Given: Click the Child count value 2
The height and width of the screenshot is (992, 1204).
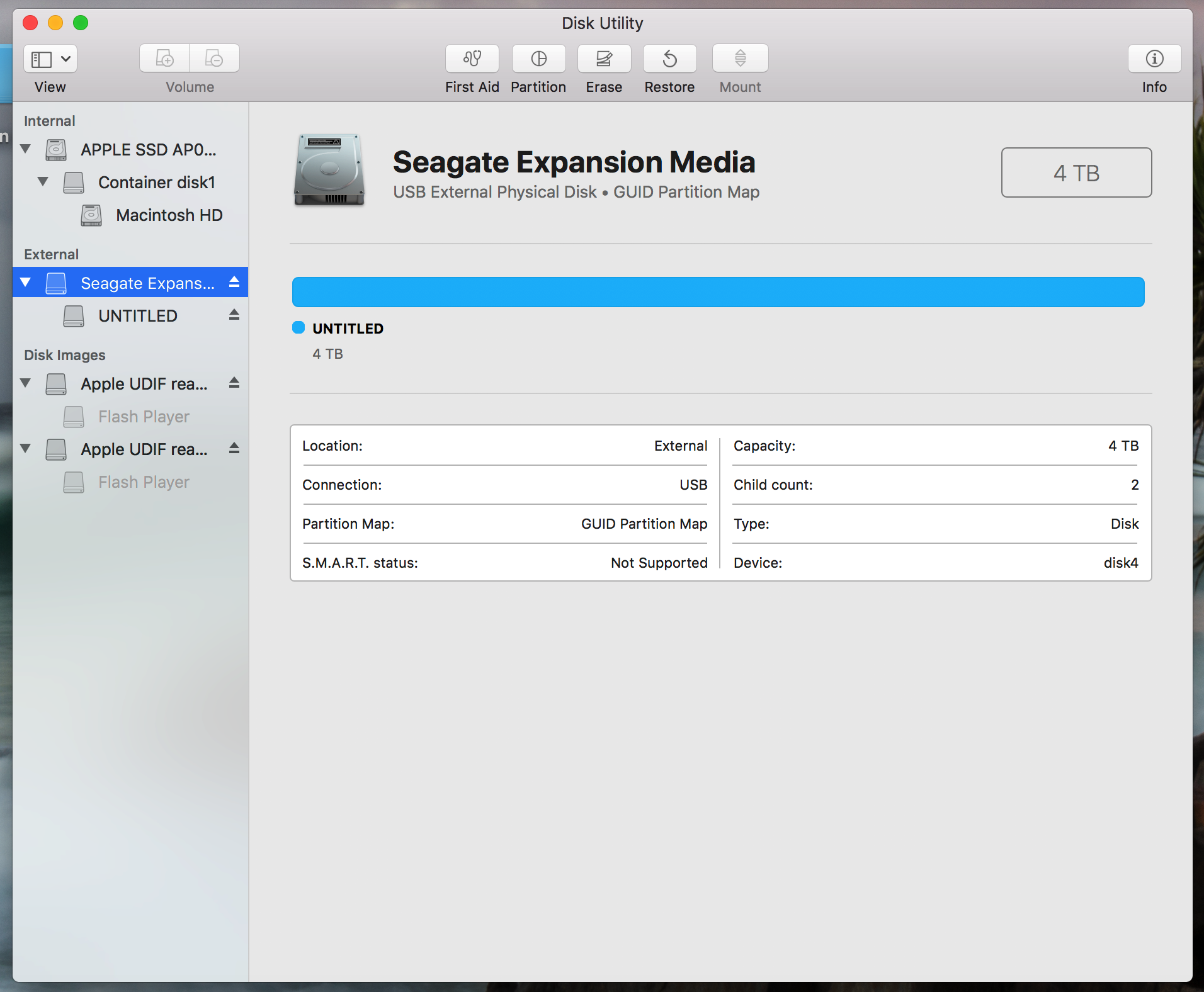Looking at the screenshot, I should click(1135, 485).
